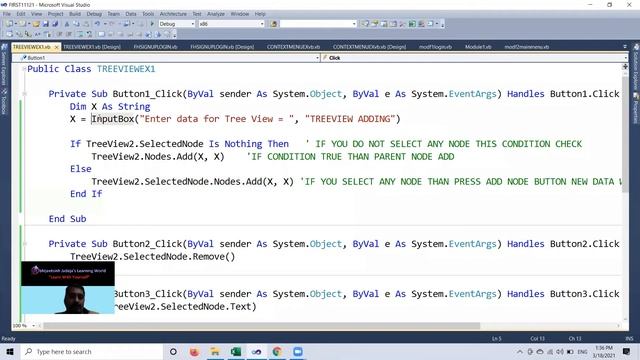
Task: Click the Cortana circle icon
Action: 173,351
